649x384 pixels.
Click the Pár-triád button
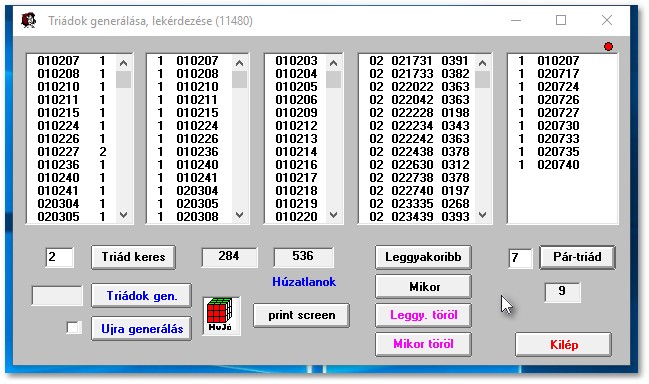577,257
